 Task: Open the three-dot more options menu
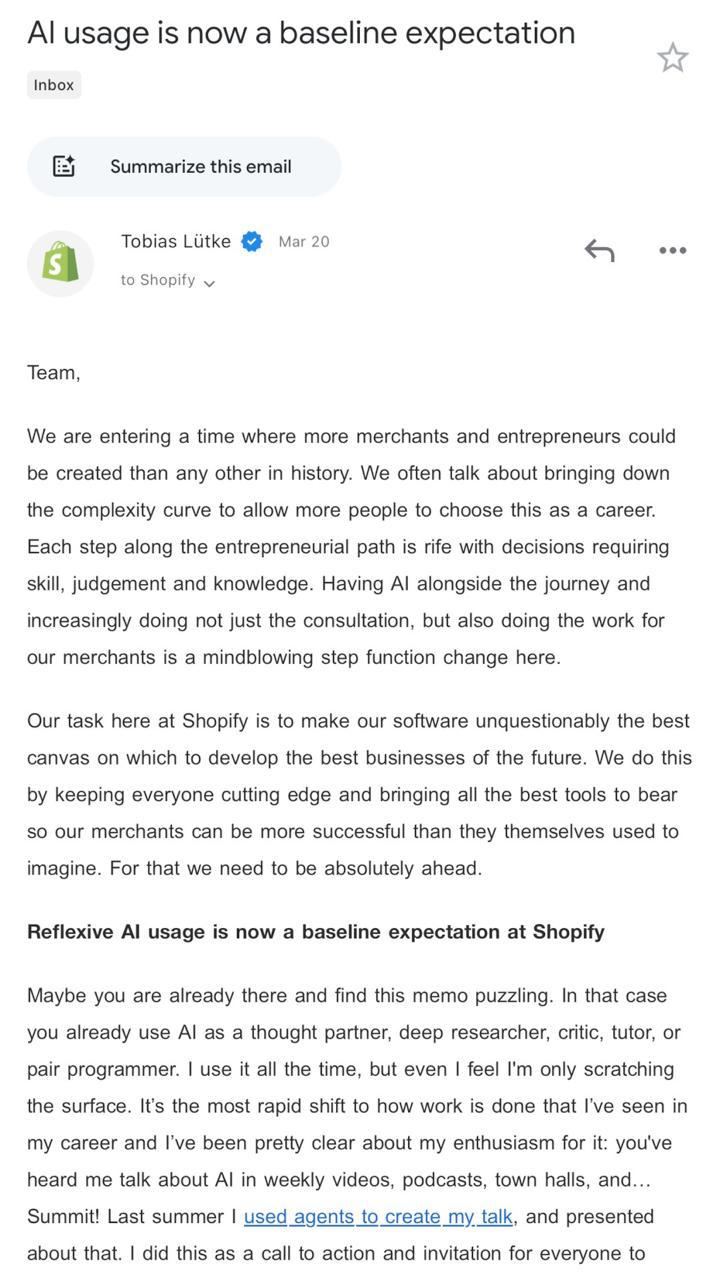click(672, 252)
